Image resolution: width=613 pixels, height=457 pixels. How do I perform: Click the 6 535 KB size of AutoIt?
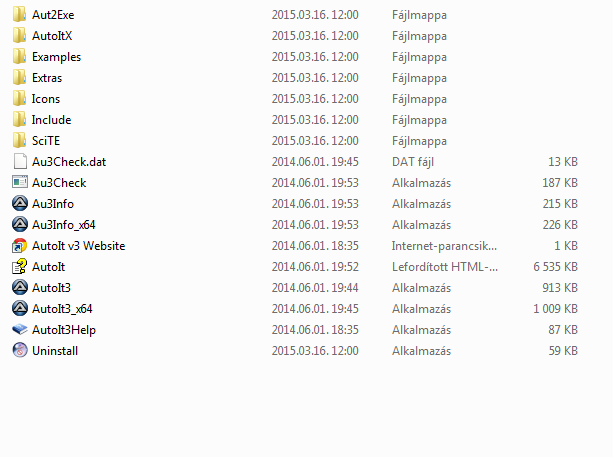(x=555, y=267)
